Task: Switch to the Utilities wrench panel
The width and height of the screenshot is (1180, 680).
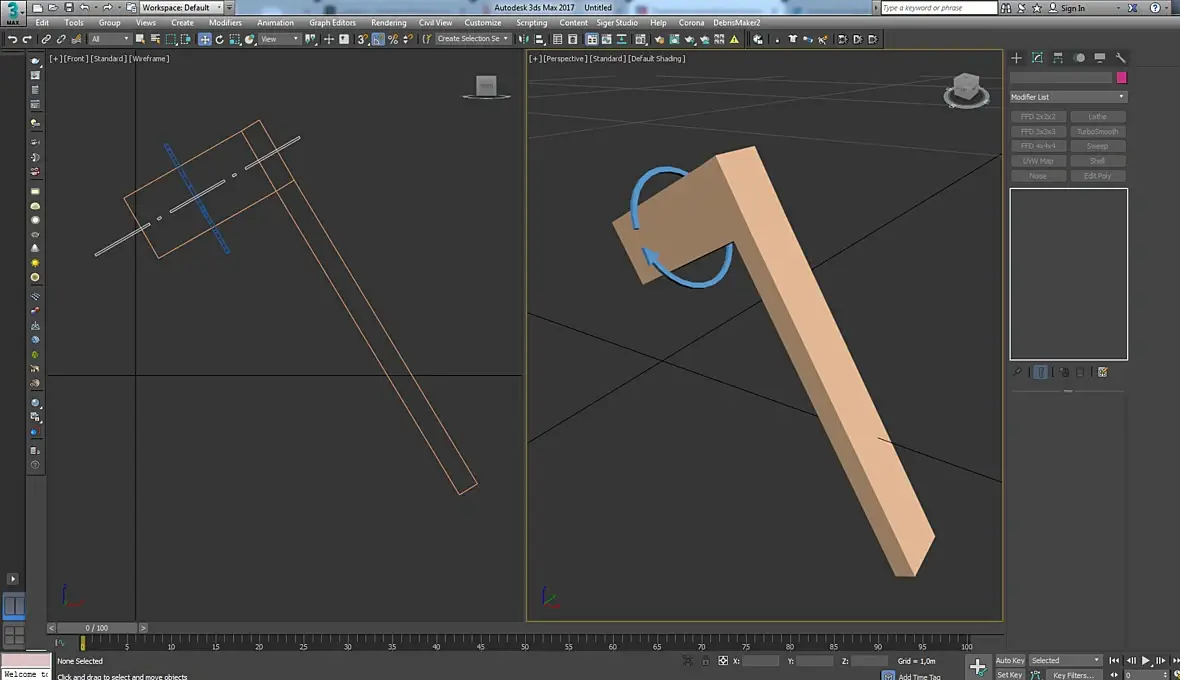Action: pyautogui.click(x=1120, y=58)
